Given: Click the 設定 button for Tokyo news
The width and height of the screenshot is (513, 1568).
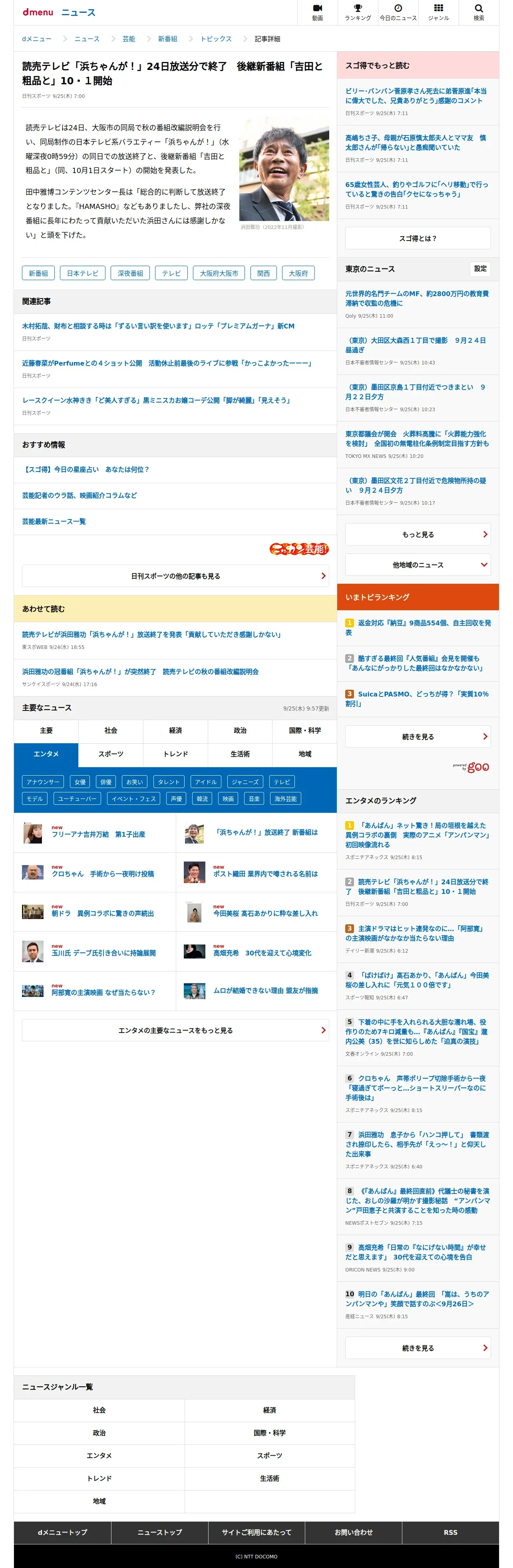Looking at the screenshot, I should point(480,269).
